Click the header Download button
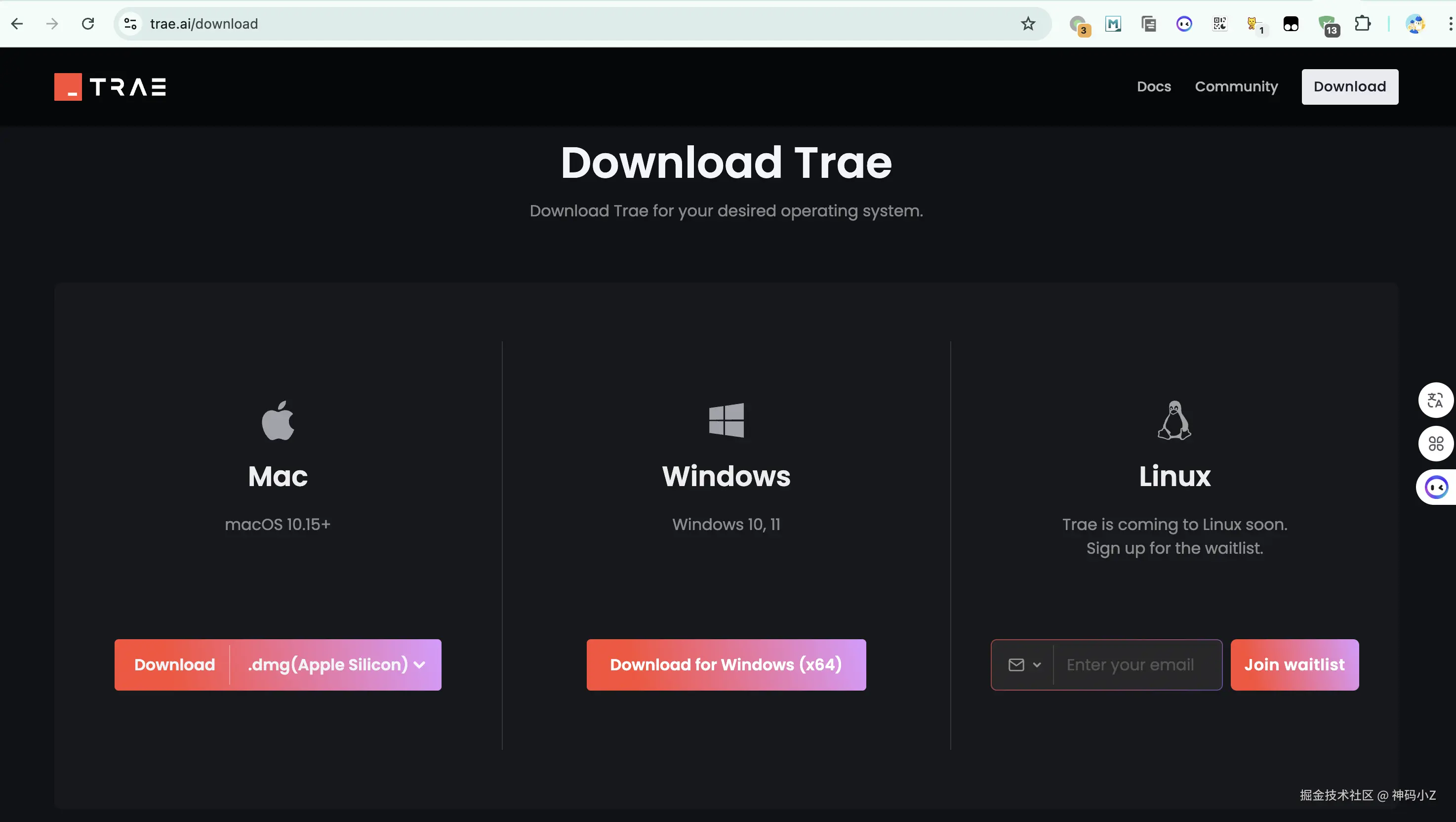 [1350, 86]
